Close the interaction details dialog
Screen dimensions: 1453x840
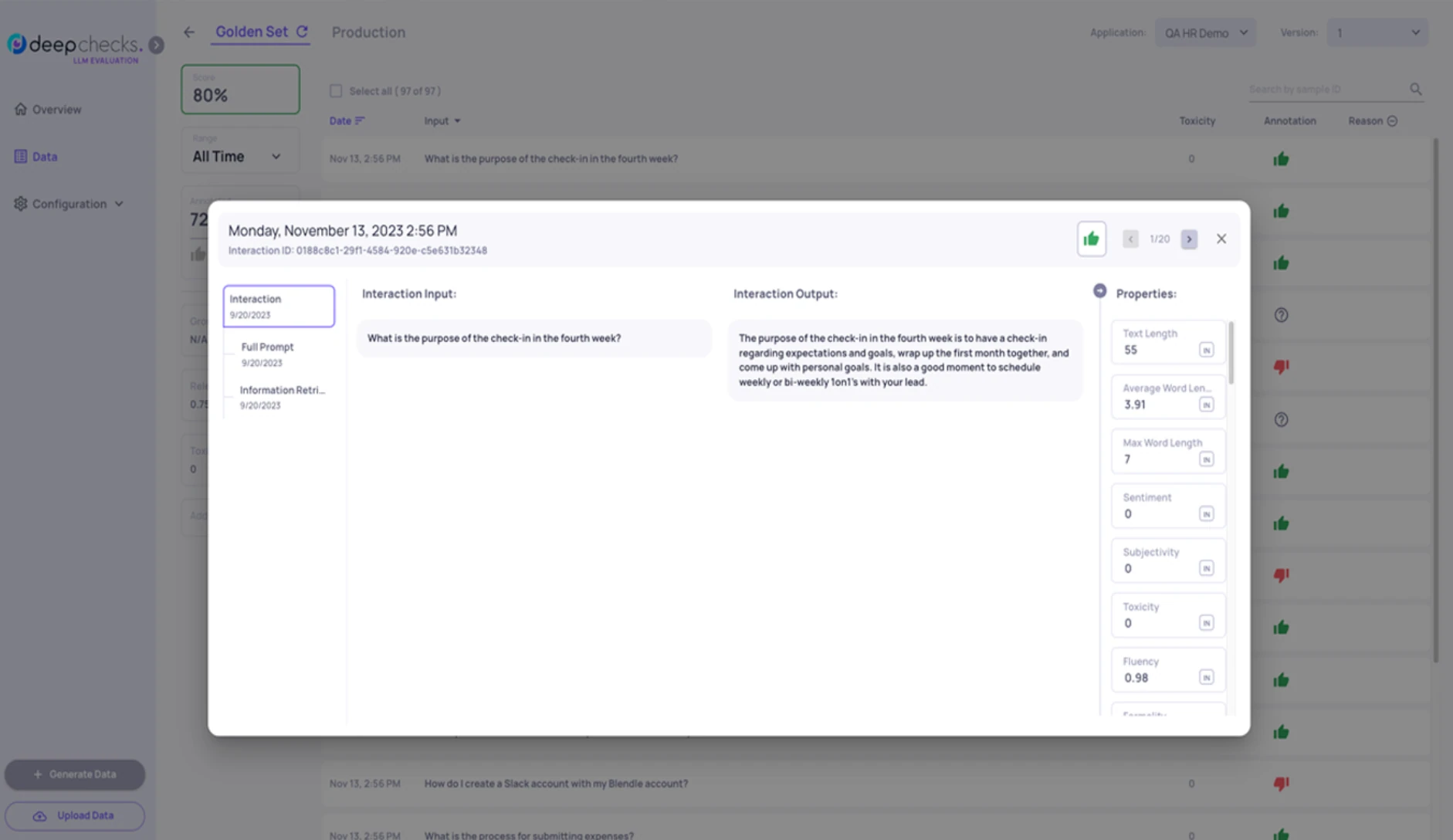pyautogui.click(x=1221, y=239)
